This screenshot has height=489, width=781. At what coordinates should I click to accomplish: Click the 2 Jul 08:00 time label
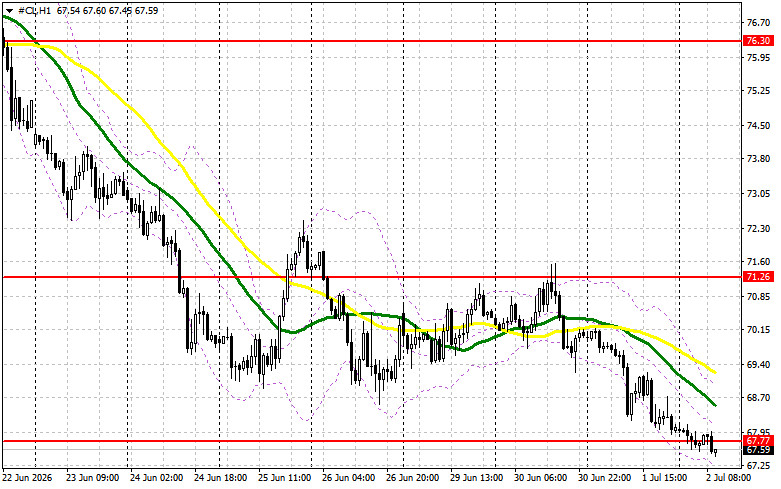click(729, 478)
